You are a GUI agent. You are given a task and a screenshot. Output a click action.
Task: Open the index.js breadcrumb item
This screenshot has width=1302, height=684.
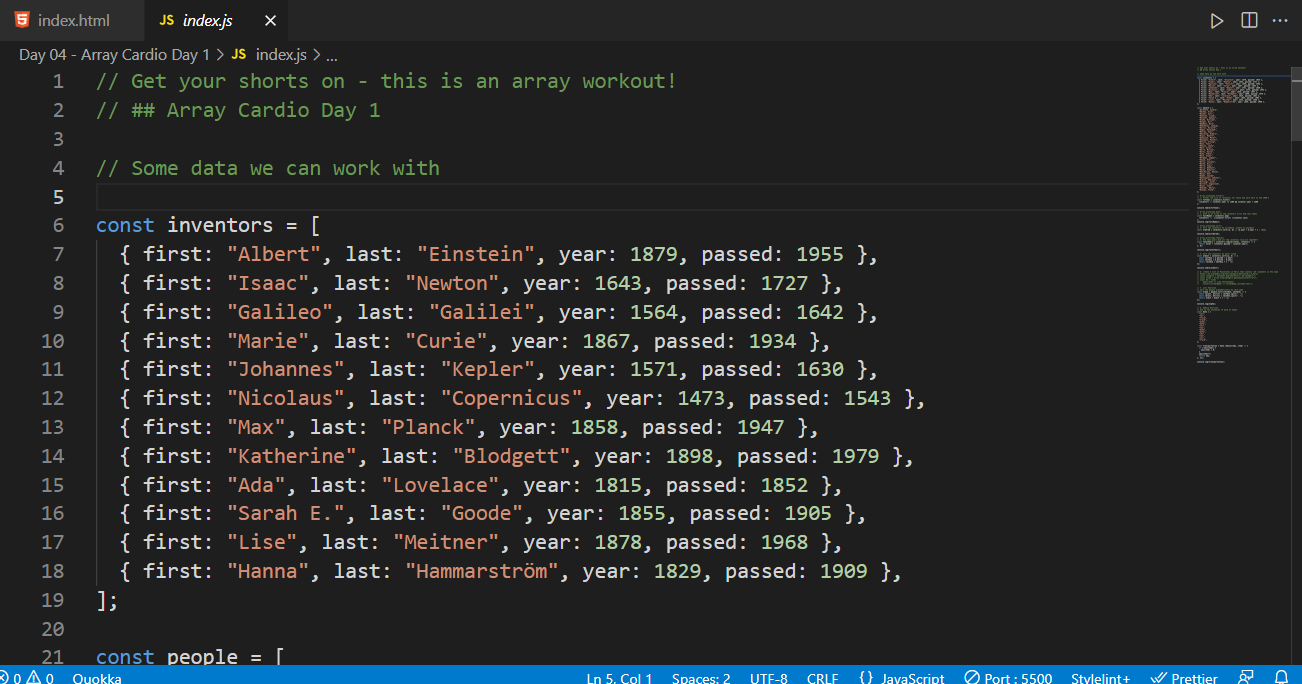[x=281, y=54]
